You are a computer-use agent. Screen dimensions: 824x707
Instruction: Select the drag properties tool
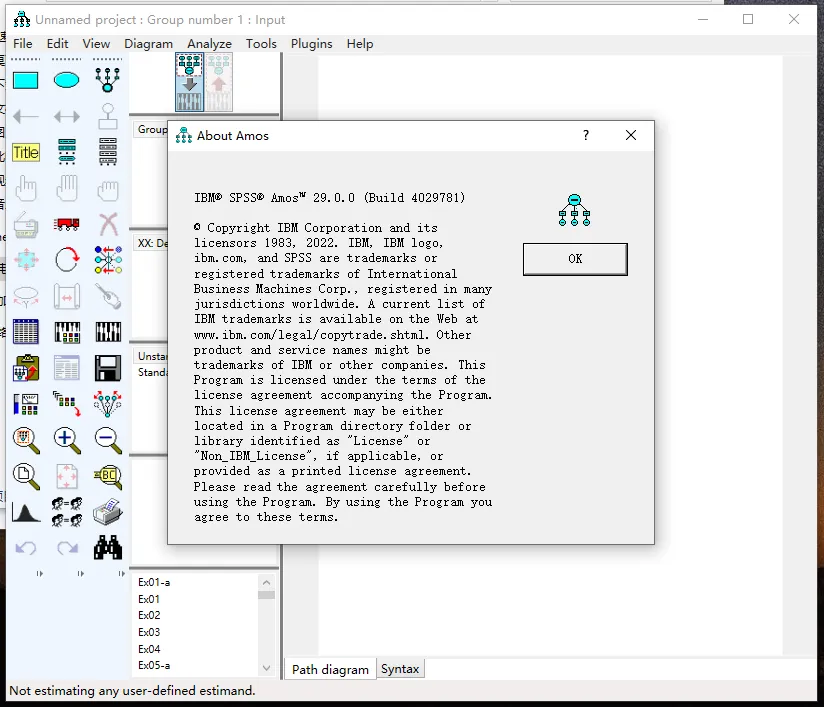[x=67, y=403]
